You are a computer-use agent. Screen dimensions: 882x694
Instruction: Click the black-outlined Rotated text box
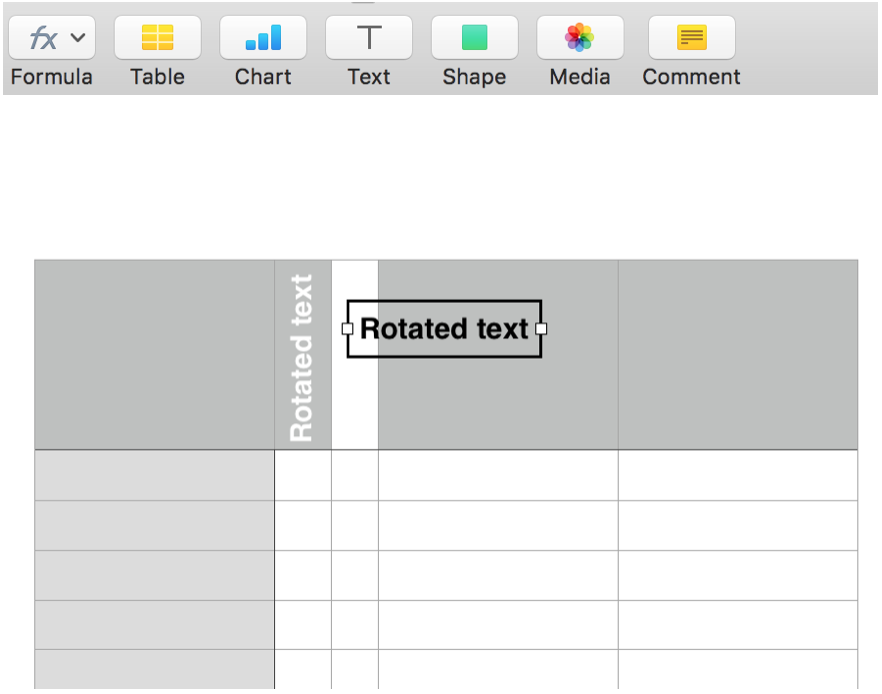pos(444,329)
